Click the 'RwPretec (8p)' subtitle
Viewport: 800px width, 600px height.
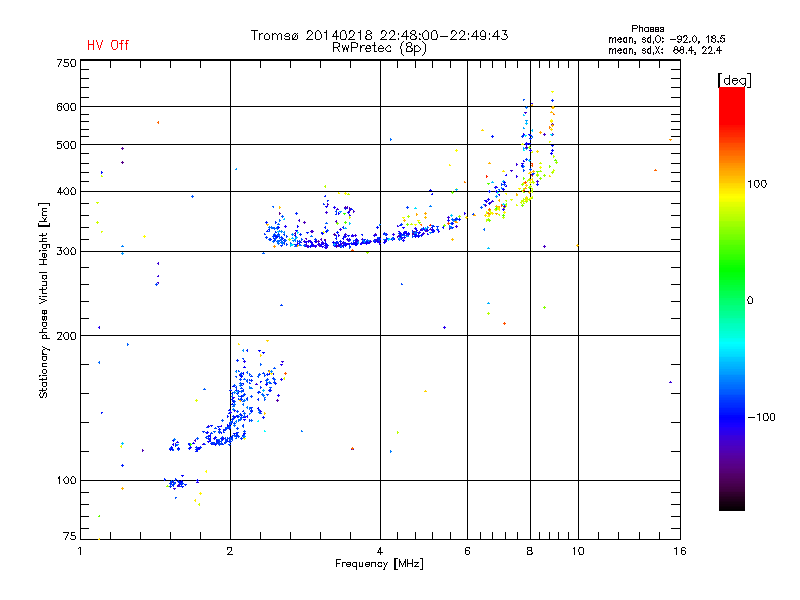379,48
